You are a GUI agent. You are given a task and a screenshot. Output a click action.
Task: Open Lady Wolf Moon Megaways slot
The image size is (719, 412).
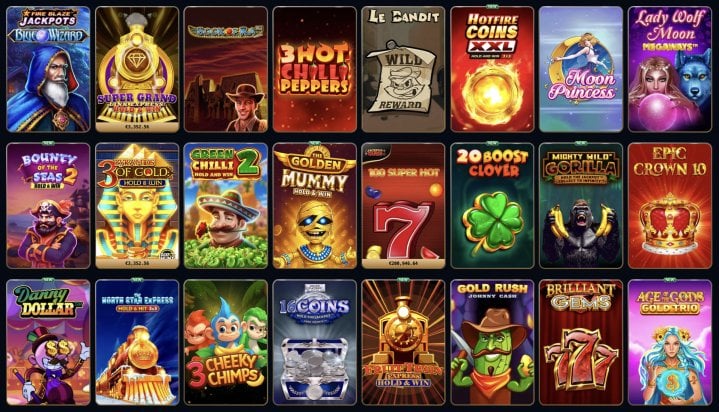click(670, 69)
